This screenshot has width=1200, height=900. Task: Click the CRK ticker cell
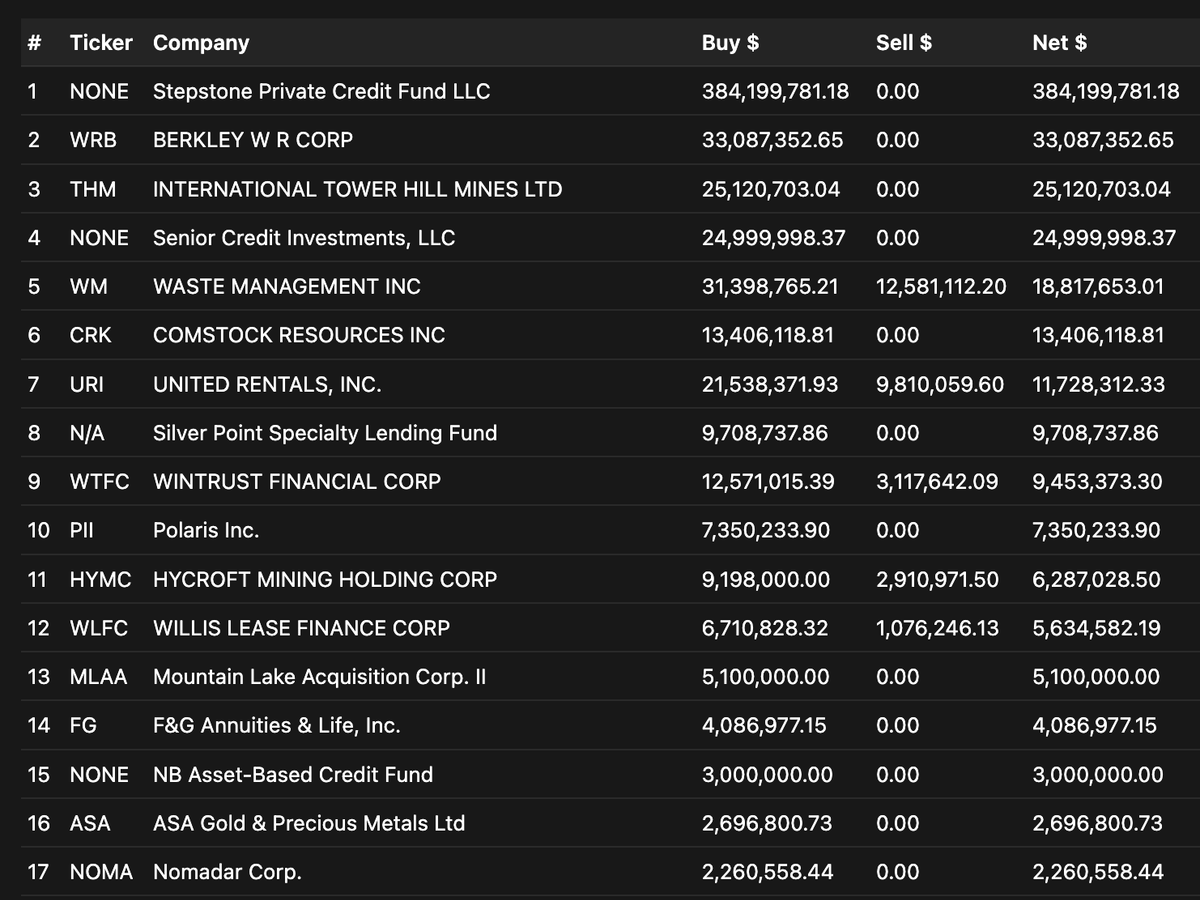91,335
